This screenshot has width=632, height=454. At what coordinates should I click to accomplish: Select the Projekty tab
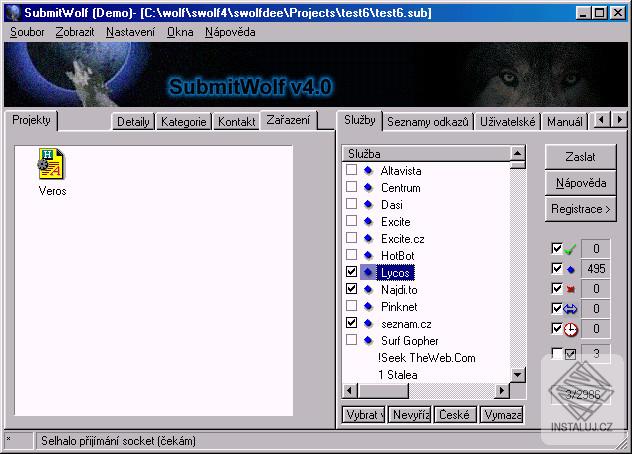point(31,120)
